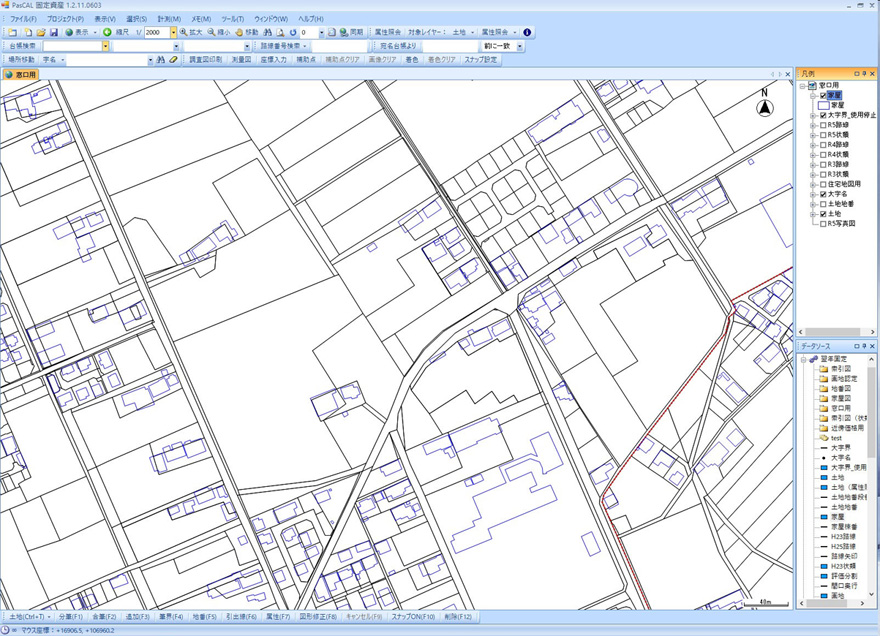Click the open folder icon in toolbar

[41, 33]
